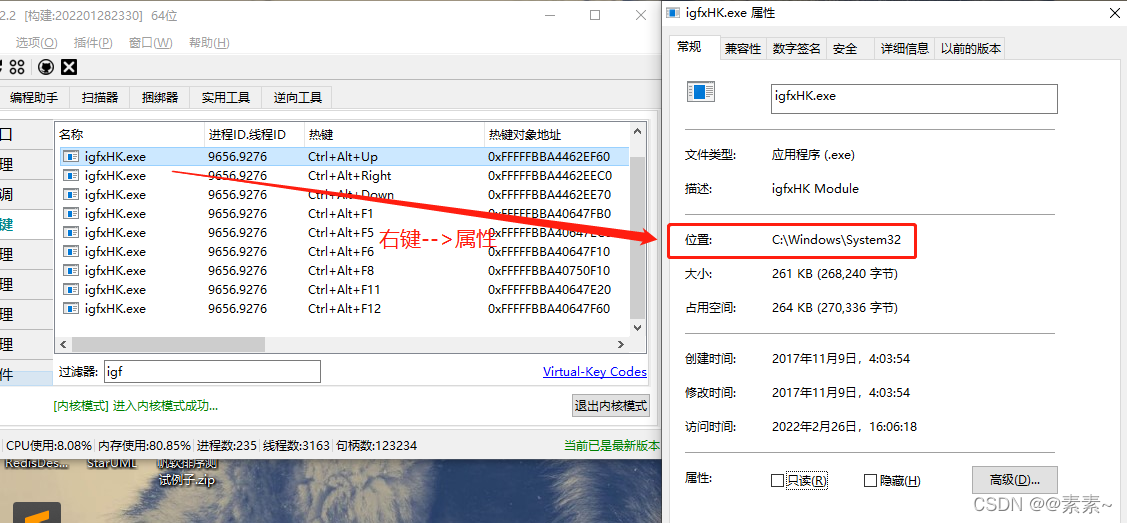The image size is (1127, 523).
Task: Enable the 只读(R) checkbox
Action: tap(777, 481)
